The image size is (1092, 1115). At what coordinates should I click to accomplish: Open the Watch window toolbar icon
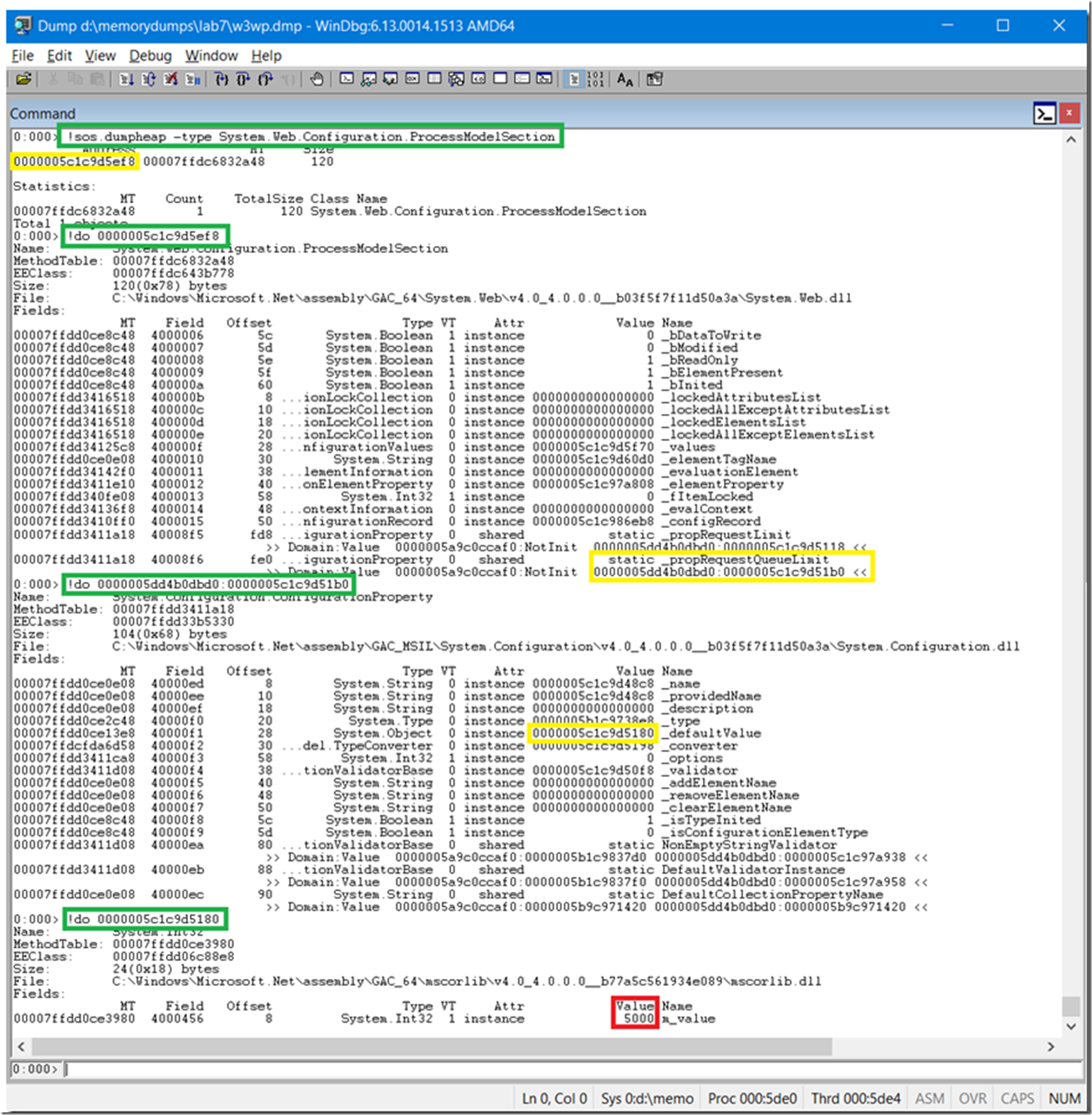[x=369, y=79]
